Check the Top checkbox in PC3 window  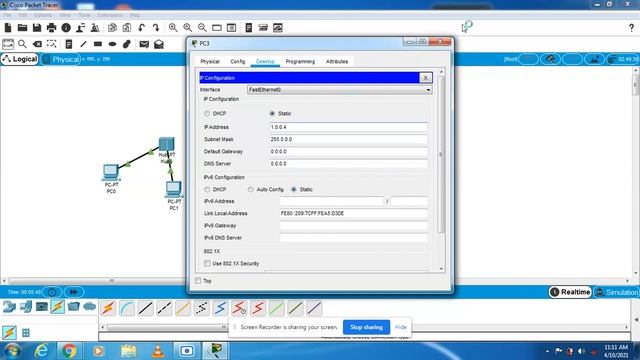[198, 281]
